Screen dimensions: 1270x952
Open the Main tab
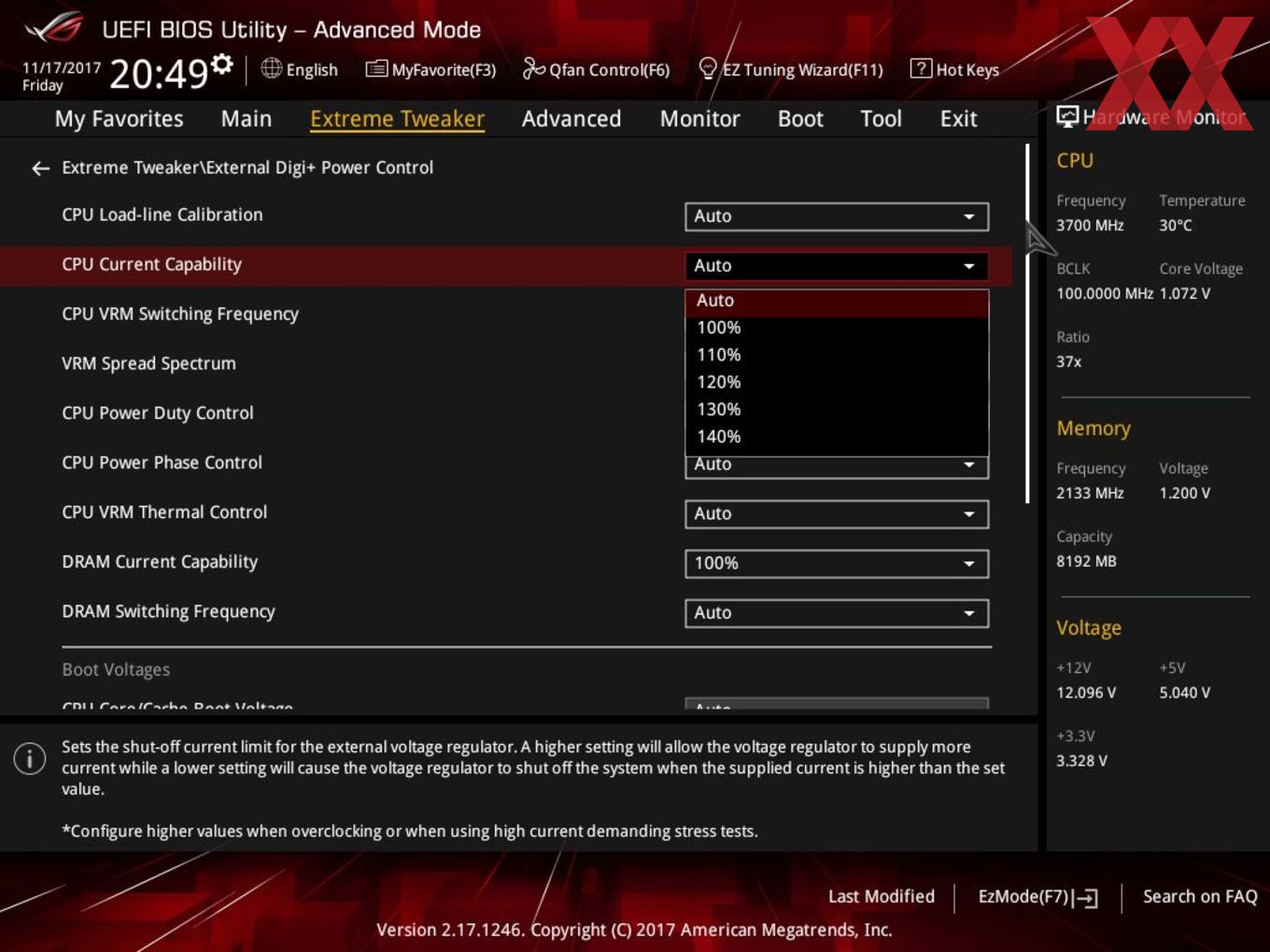click(x=247, y=119)
